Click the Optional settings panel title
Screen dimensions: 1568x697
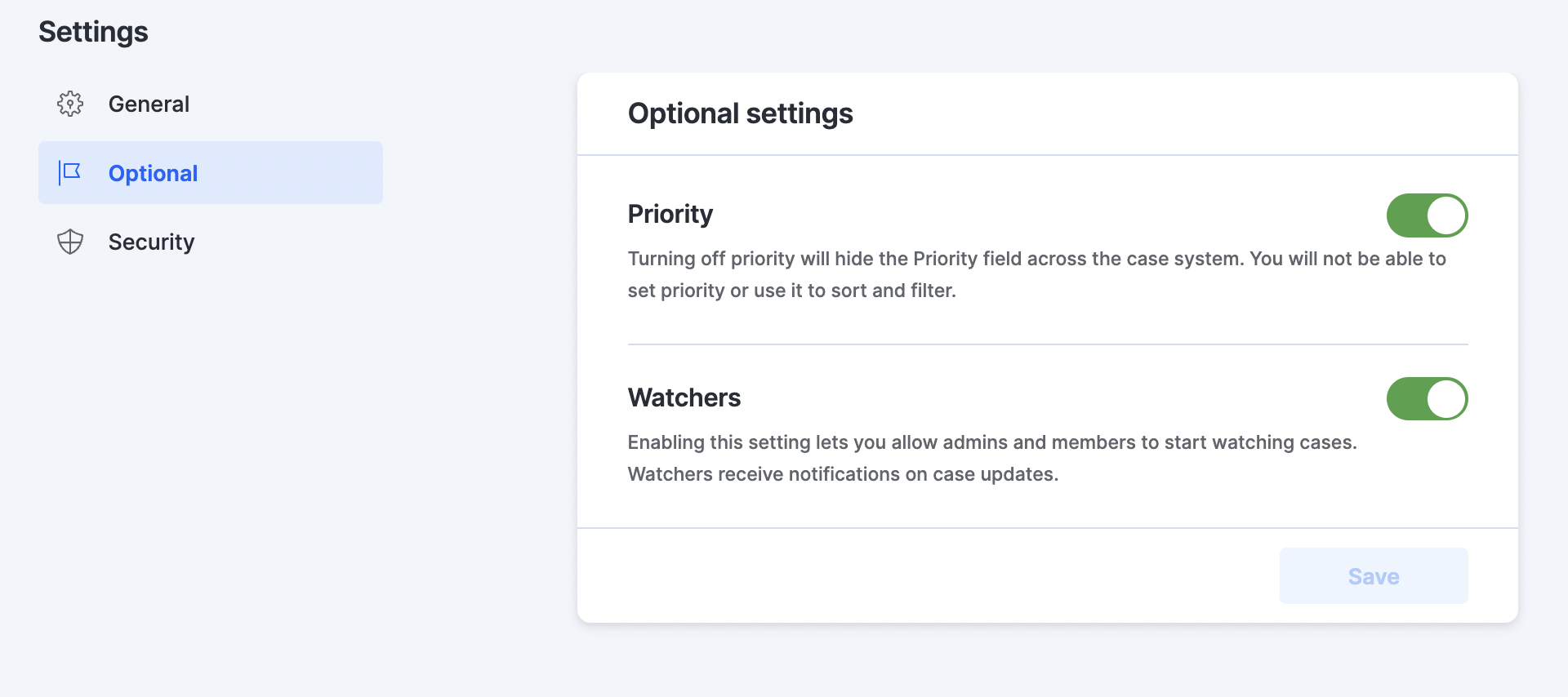[x=740, y=113]
